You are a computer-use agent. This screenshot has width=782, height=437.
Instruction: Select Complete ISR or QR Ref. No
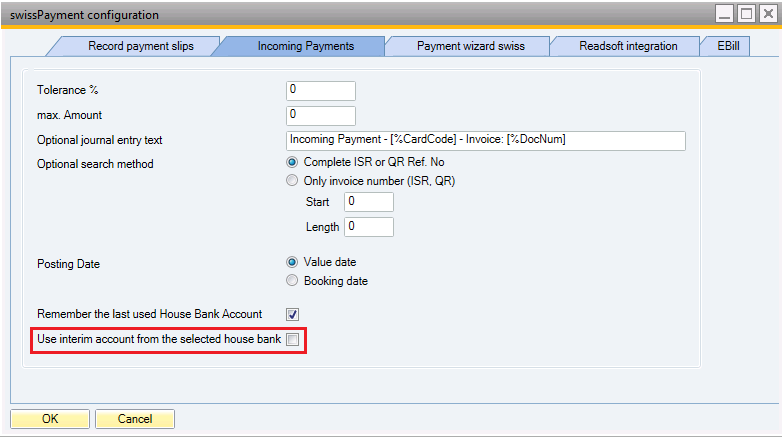pyautogui.click(x=292, y=162)
